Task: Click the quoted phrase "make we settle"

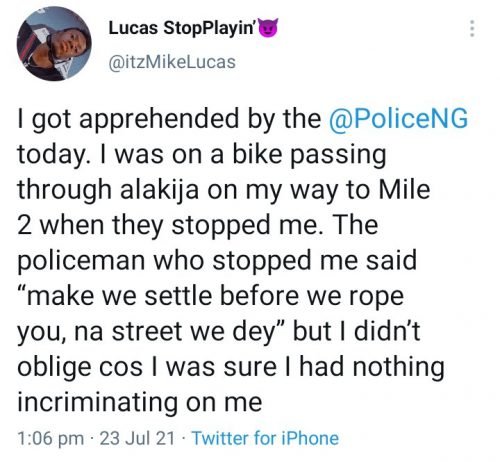Action: click(x=115, y=295)
